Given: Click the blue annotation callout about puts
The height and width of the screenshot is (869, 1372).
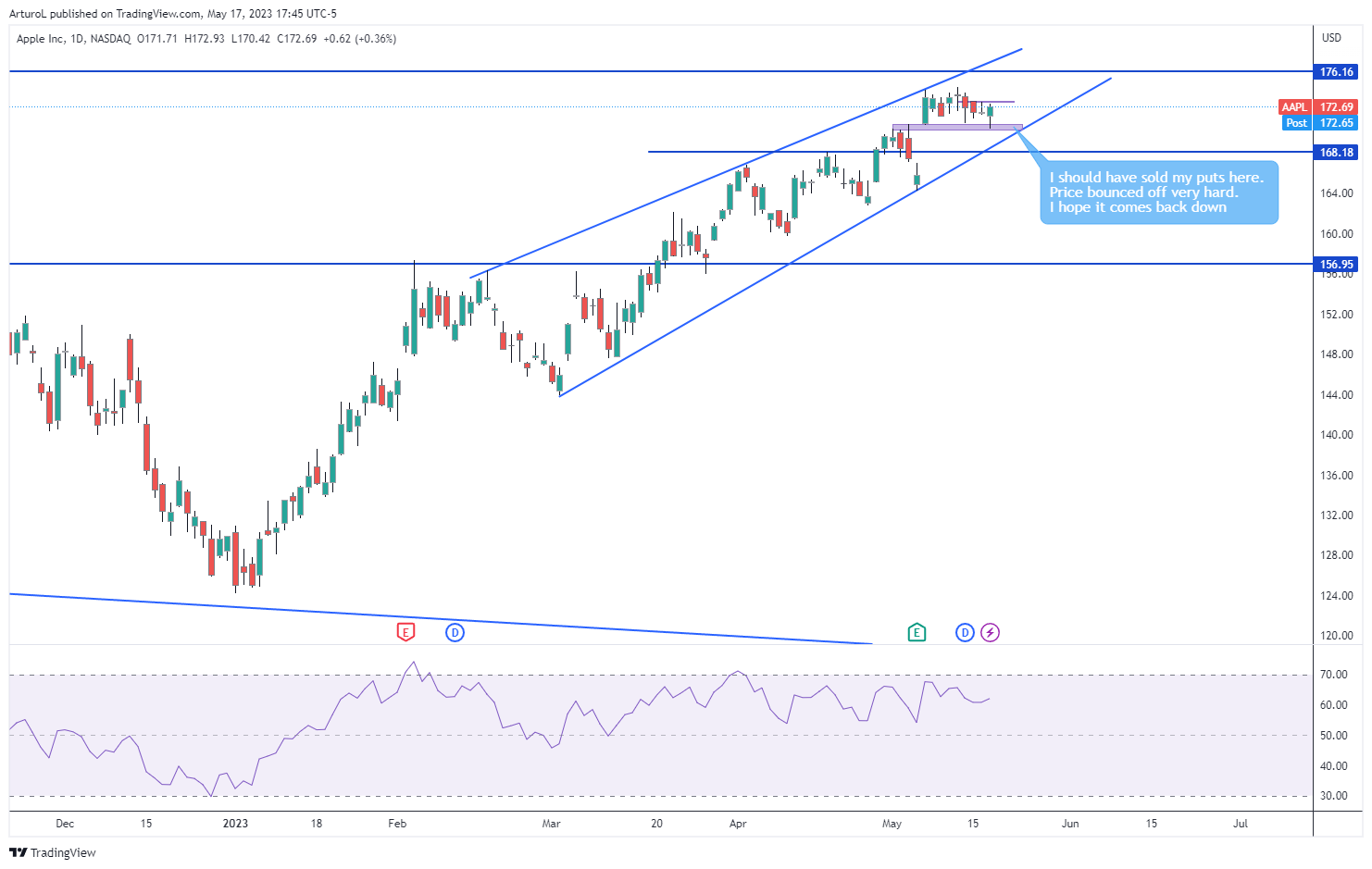Looking at the screenshot, I should click(1158, 192).
